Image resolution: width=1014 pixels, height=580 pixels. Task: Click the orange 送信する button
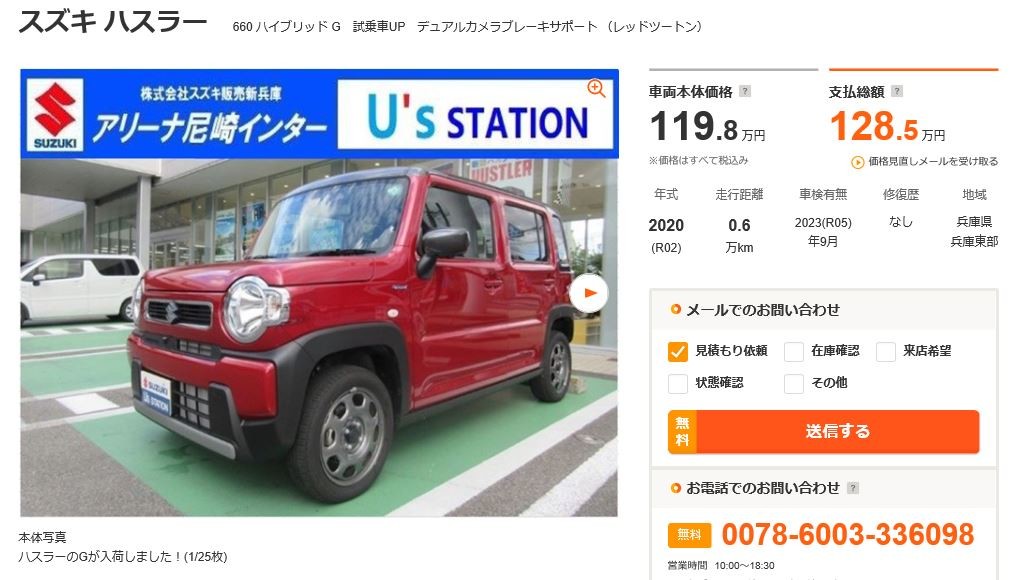point(824,431)
